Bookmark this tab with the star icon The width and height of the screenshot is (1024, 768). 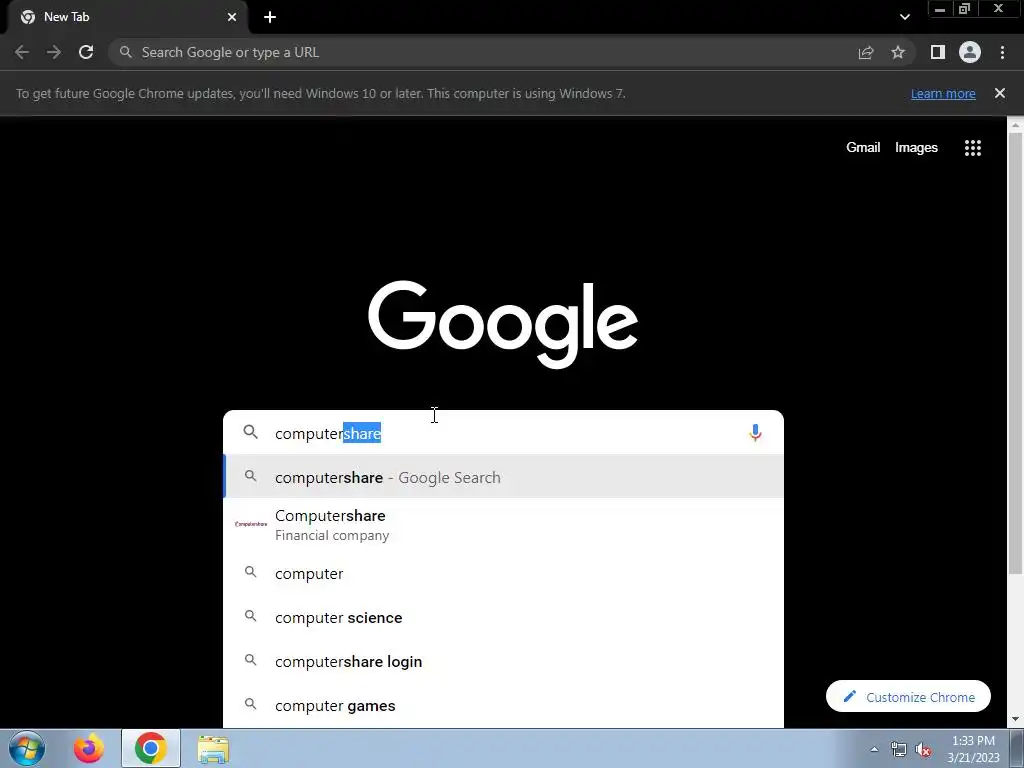(x=898, y=52)
